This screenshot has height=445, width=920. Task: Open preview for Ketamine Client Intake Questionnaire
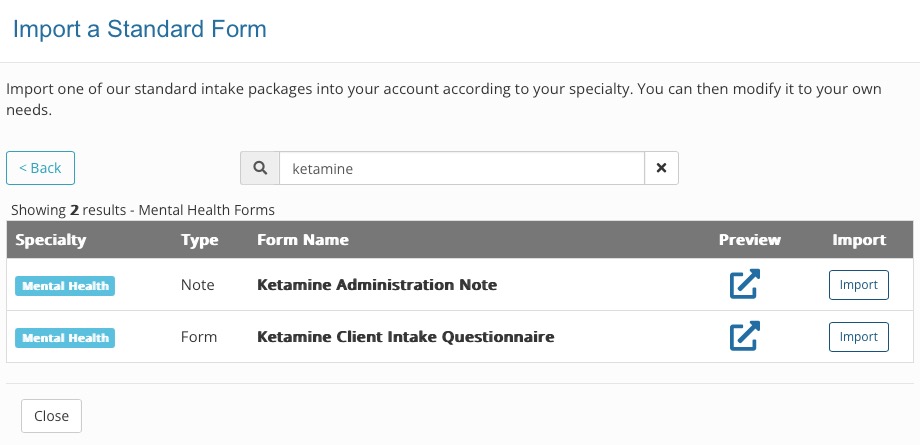tap(745, 336)
